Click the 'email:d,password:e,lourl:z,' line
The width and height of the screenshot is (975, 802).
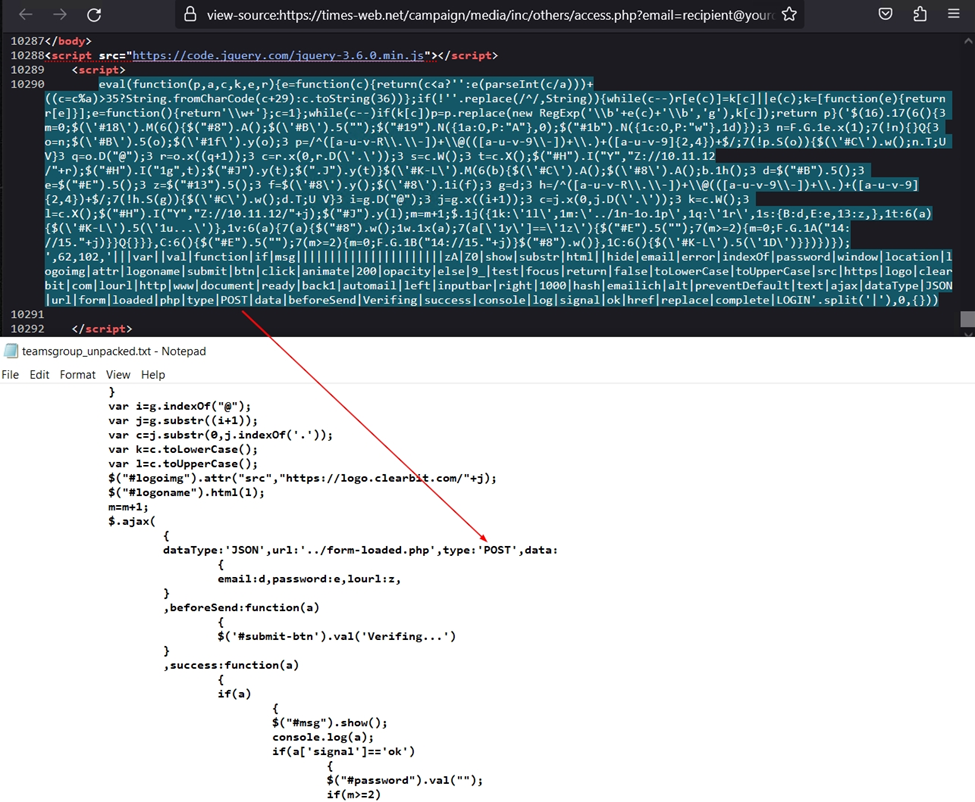point(309,579)
